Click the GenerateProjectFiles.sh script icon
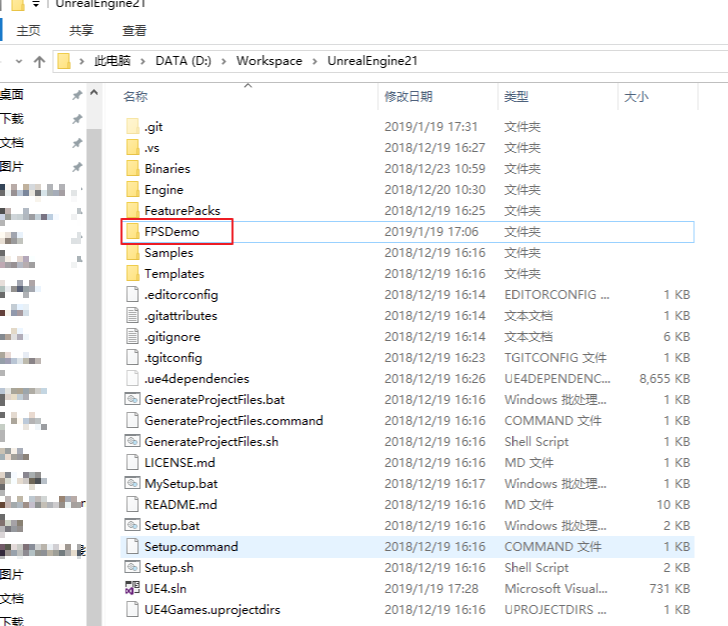 point(133,441)
